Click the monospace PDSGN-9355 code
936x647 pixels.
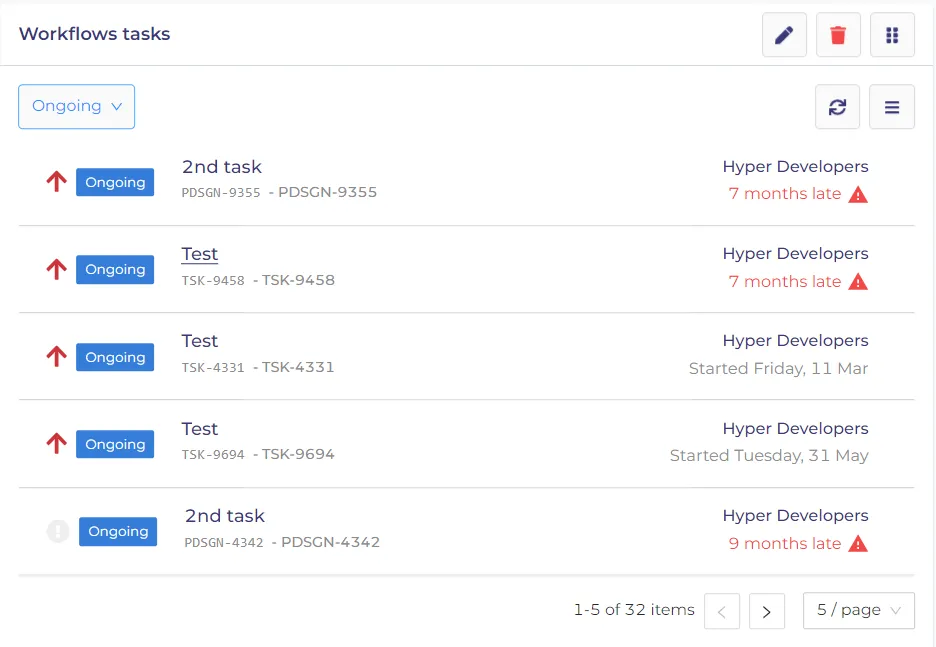coord(221,193)
